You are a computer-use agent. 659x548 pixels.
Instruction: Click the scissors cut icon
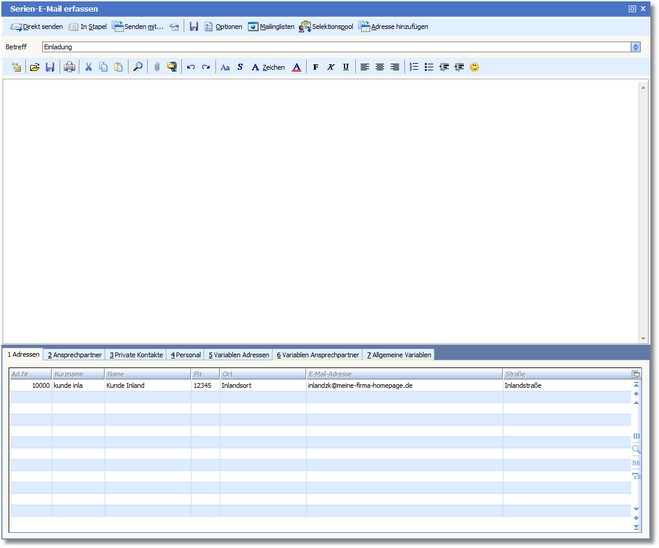(x=88, y=67)
